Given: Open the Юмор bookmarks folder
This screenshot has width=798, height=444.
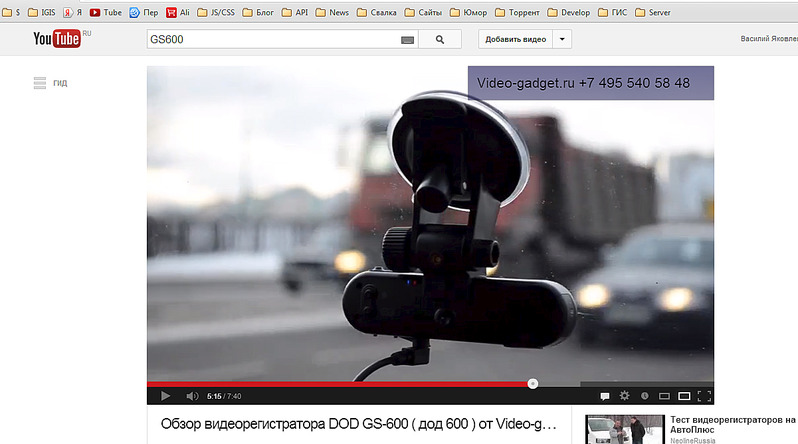Looking at the screenshot, I should pyautogui.click(x=468, y=12).
